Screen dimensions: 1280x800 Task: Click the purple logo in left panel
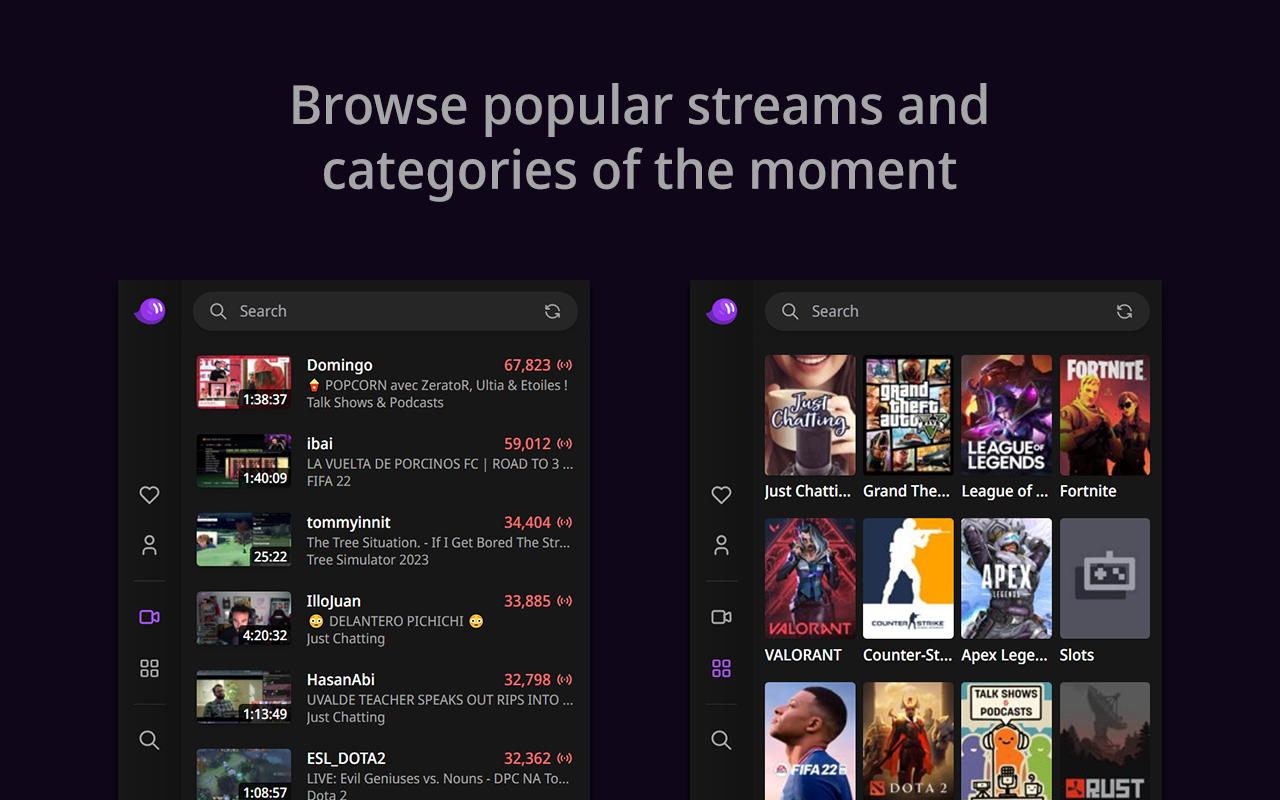[x=150, y=311]
